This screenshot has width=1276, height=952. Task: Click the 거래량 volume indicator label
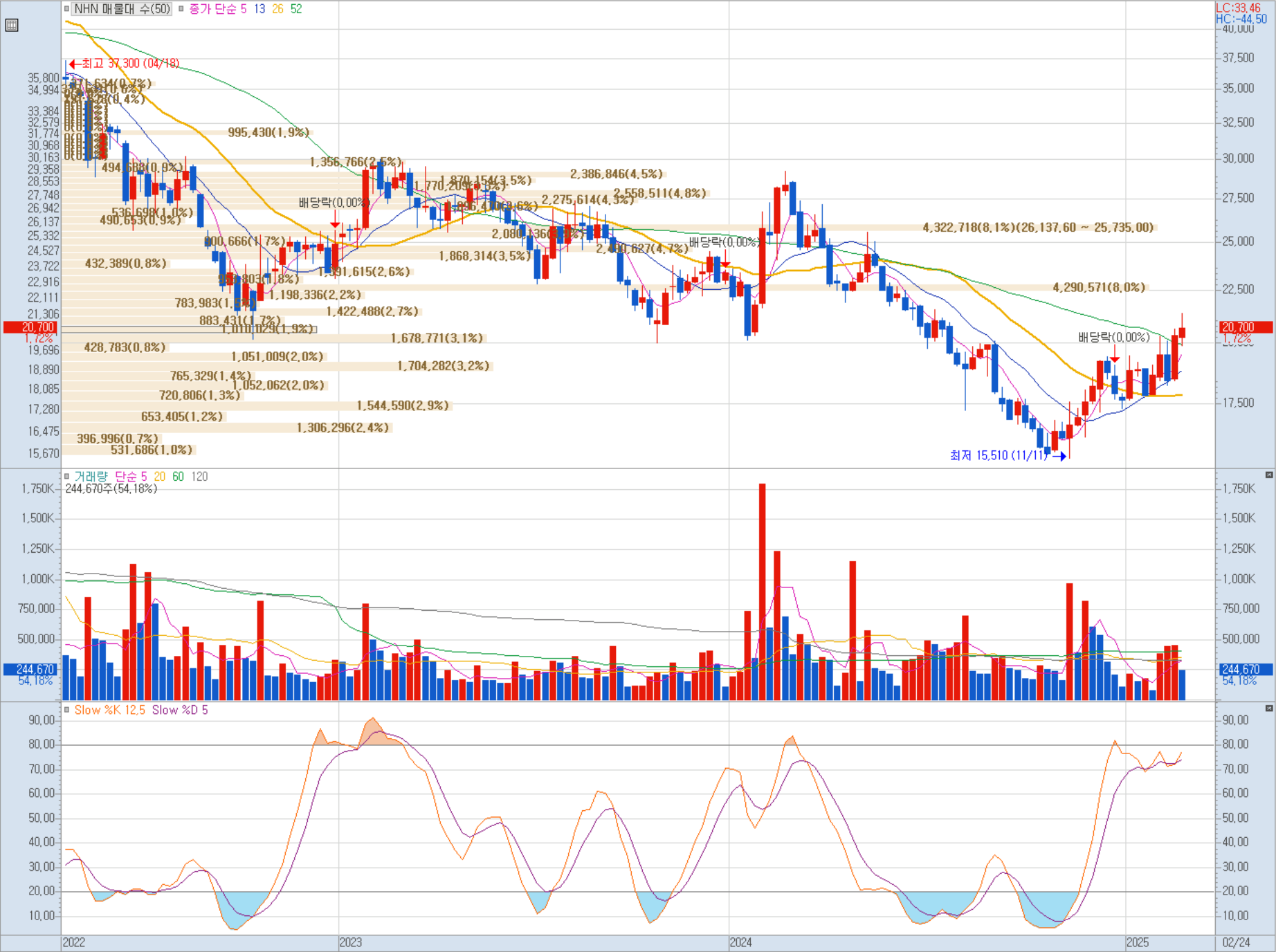click(x=91, y=477)
